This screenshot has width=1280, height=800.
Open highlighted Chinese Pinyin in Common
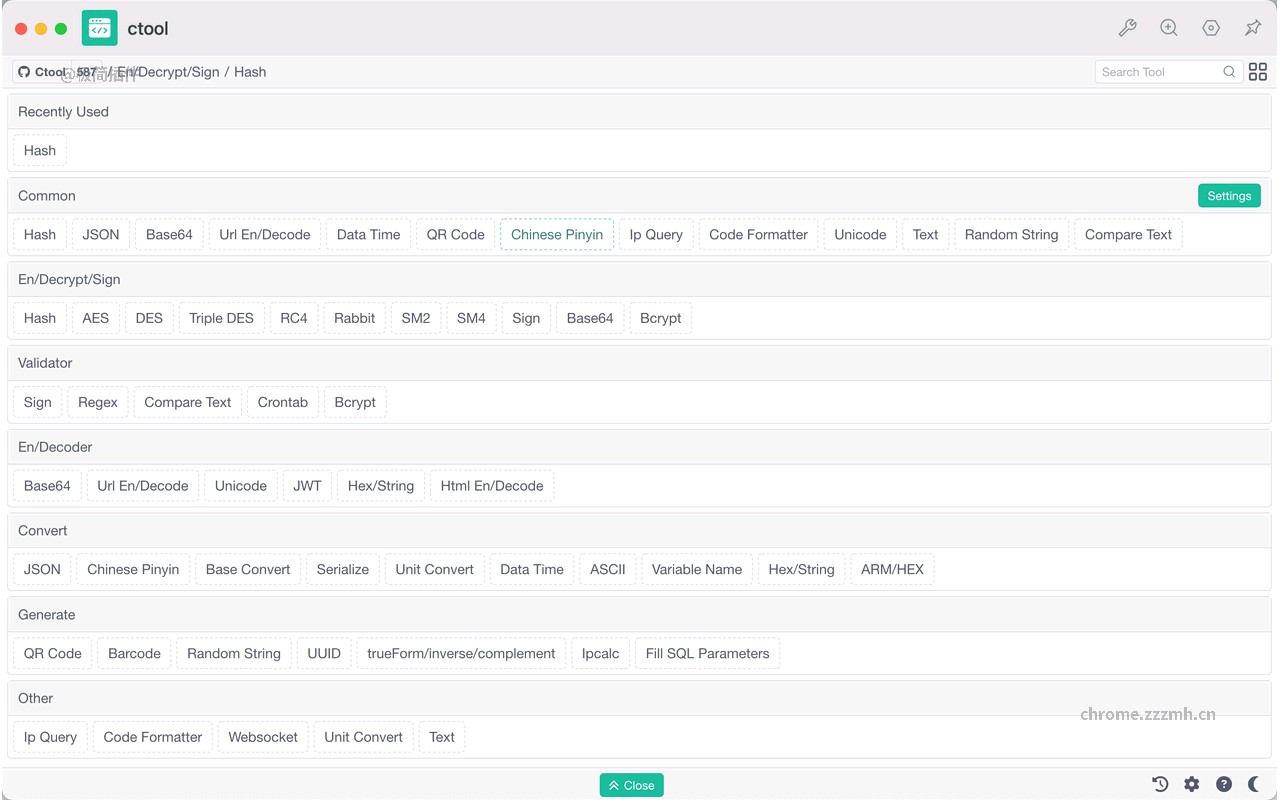[x=557, y=235]
